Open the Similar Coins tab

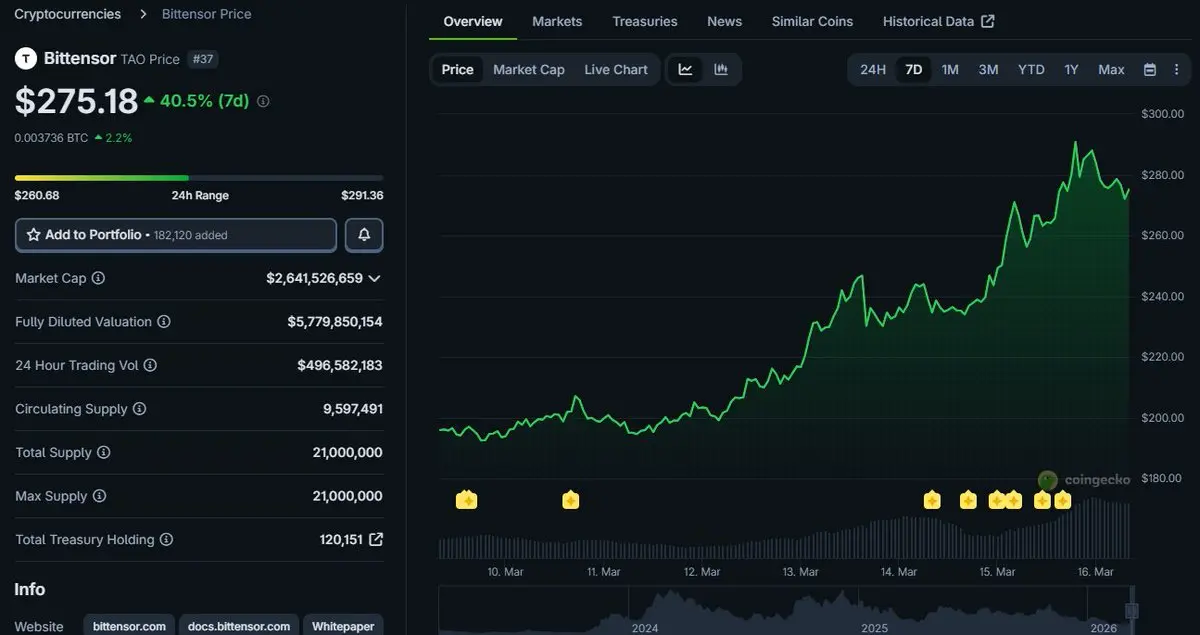(x=813, y=21)
